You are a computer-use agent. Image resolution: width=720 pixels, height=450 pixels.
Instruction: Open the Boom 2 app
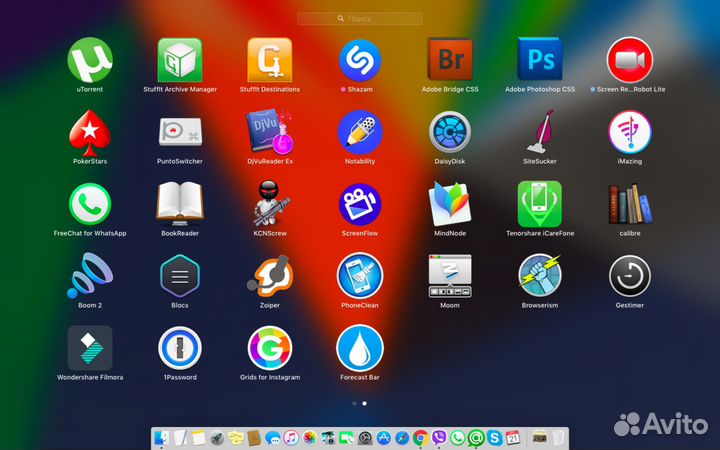pos(90,276)
